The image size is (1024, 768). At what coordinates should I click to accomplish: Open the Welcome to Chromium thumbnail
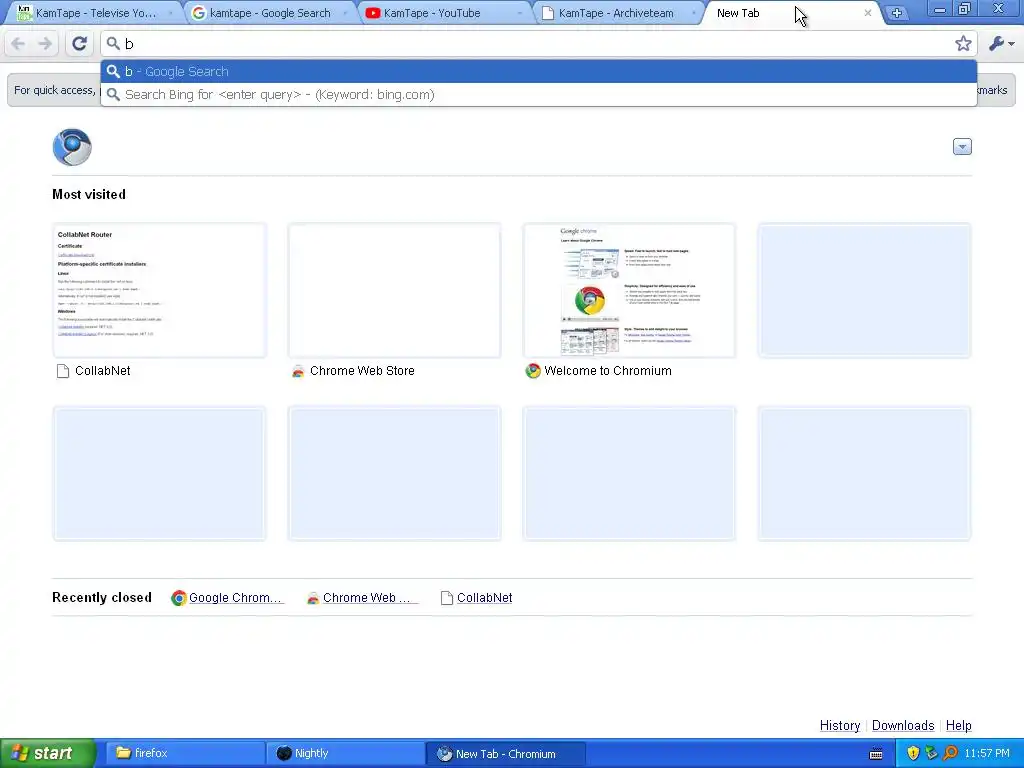[x=629, y=291]
